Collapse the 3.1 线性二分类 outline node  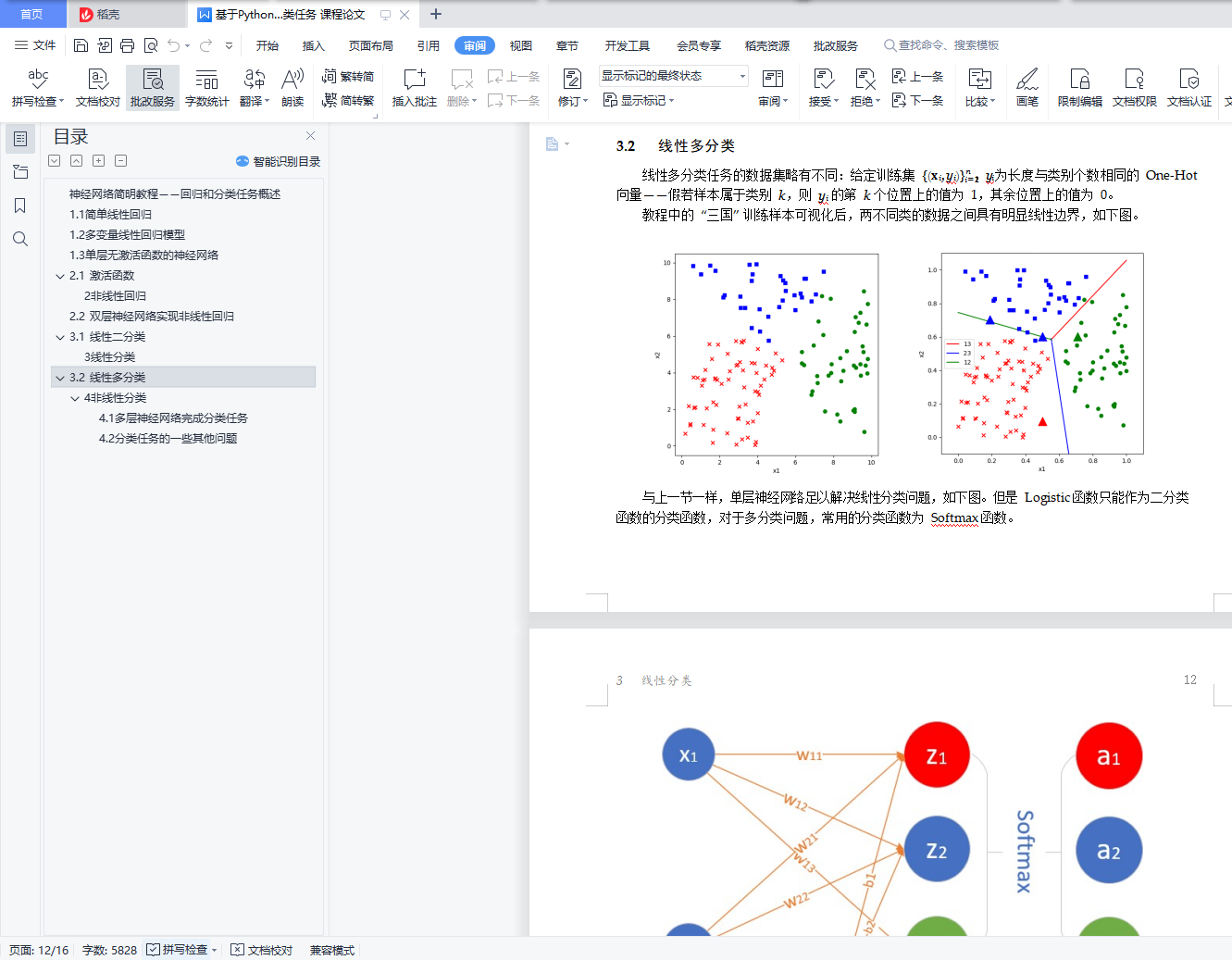point(60,337)
